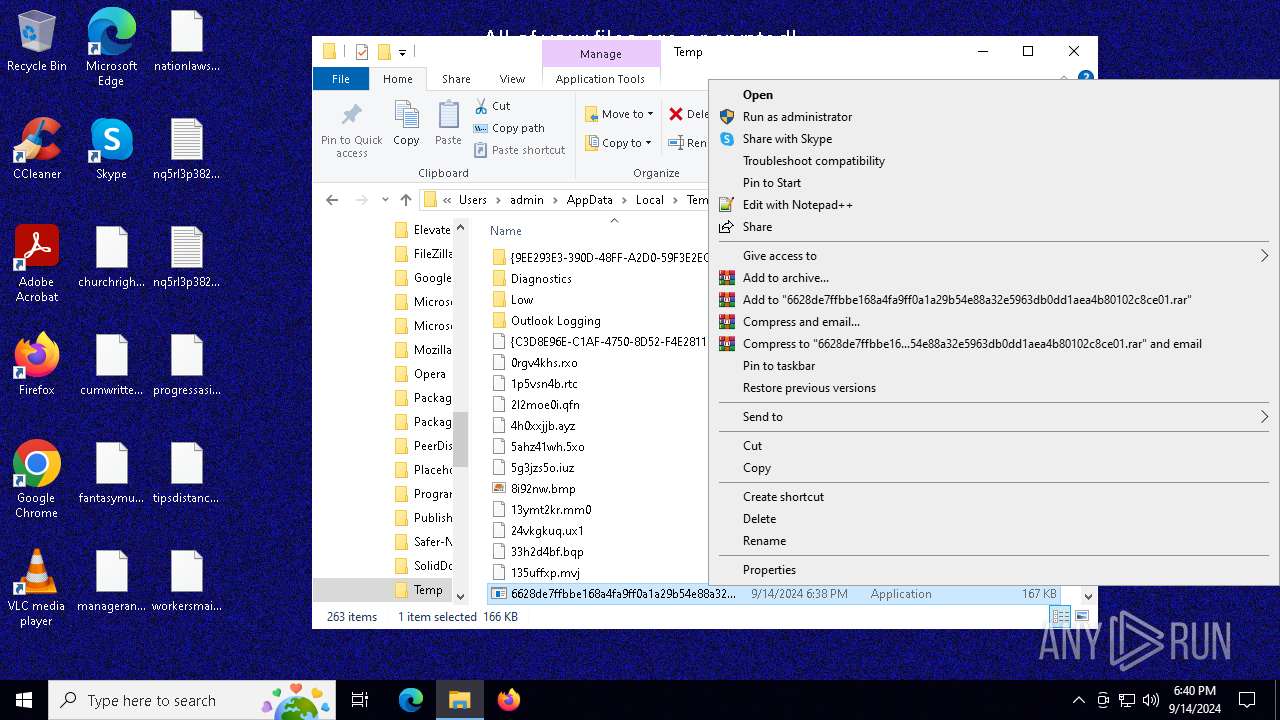Image resolution: width=1280 pixels, height=720 pixels.
Task: Open Edge from the taskbar
Action: point(411,700)
